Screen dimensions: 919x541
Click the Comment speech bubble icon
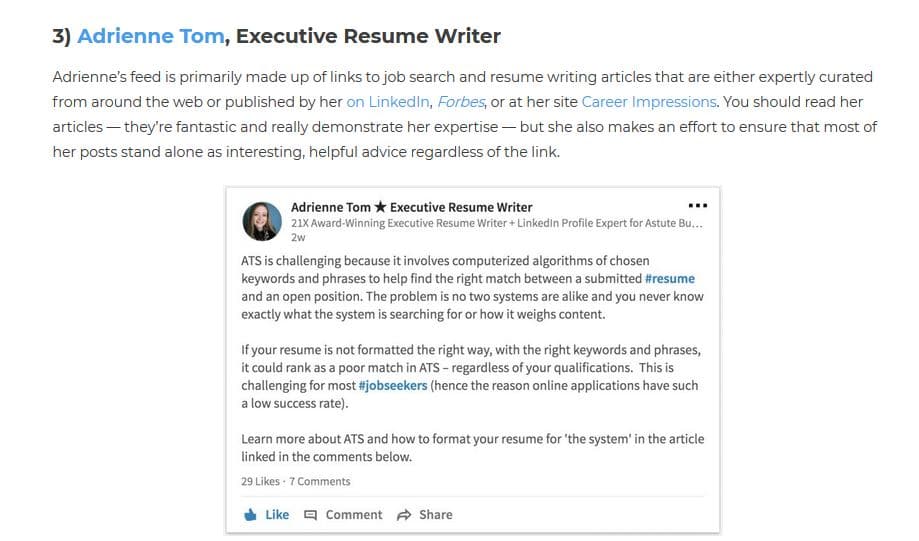(311, 515)
